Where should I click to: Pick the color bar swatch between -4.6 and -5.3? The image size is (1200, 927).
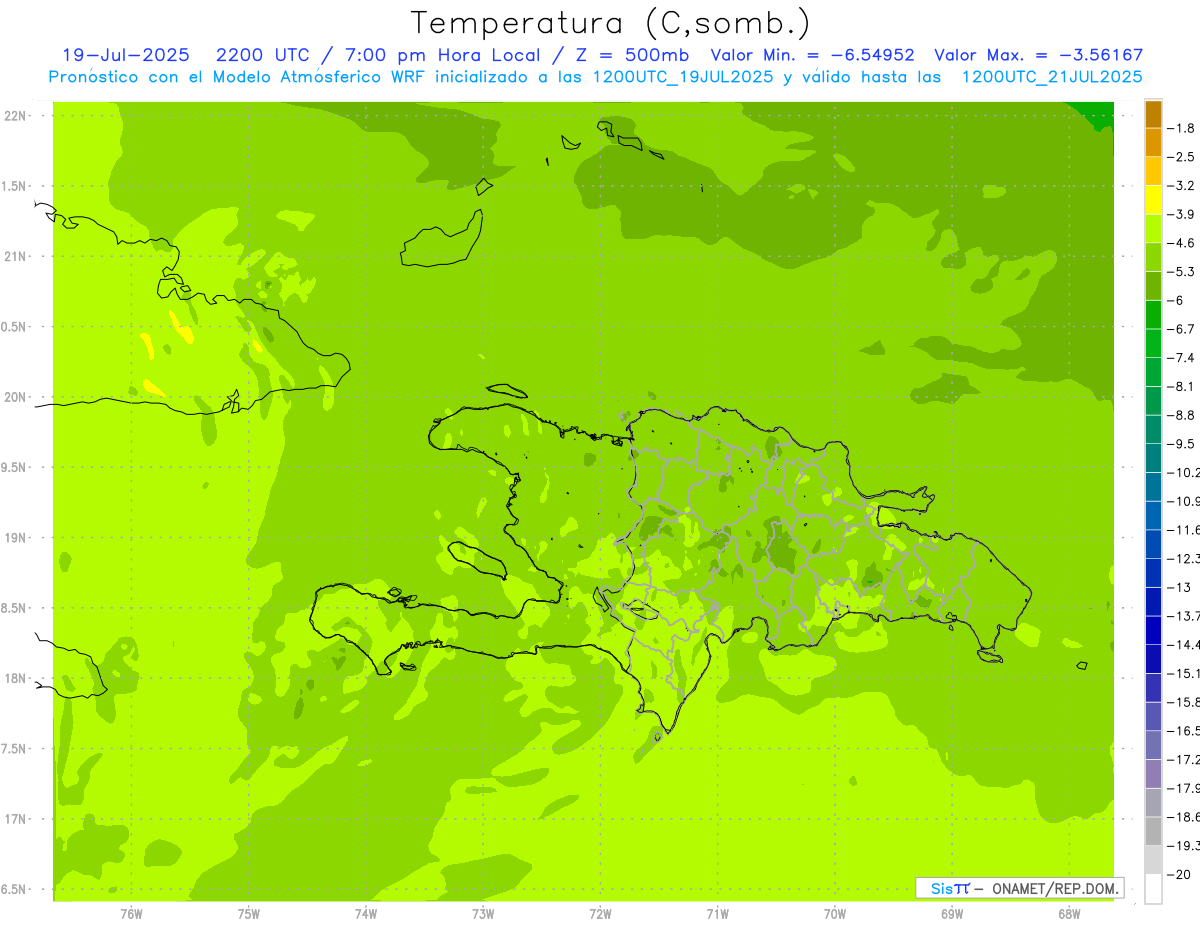(x=1153, y=258)
